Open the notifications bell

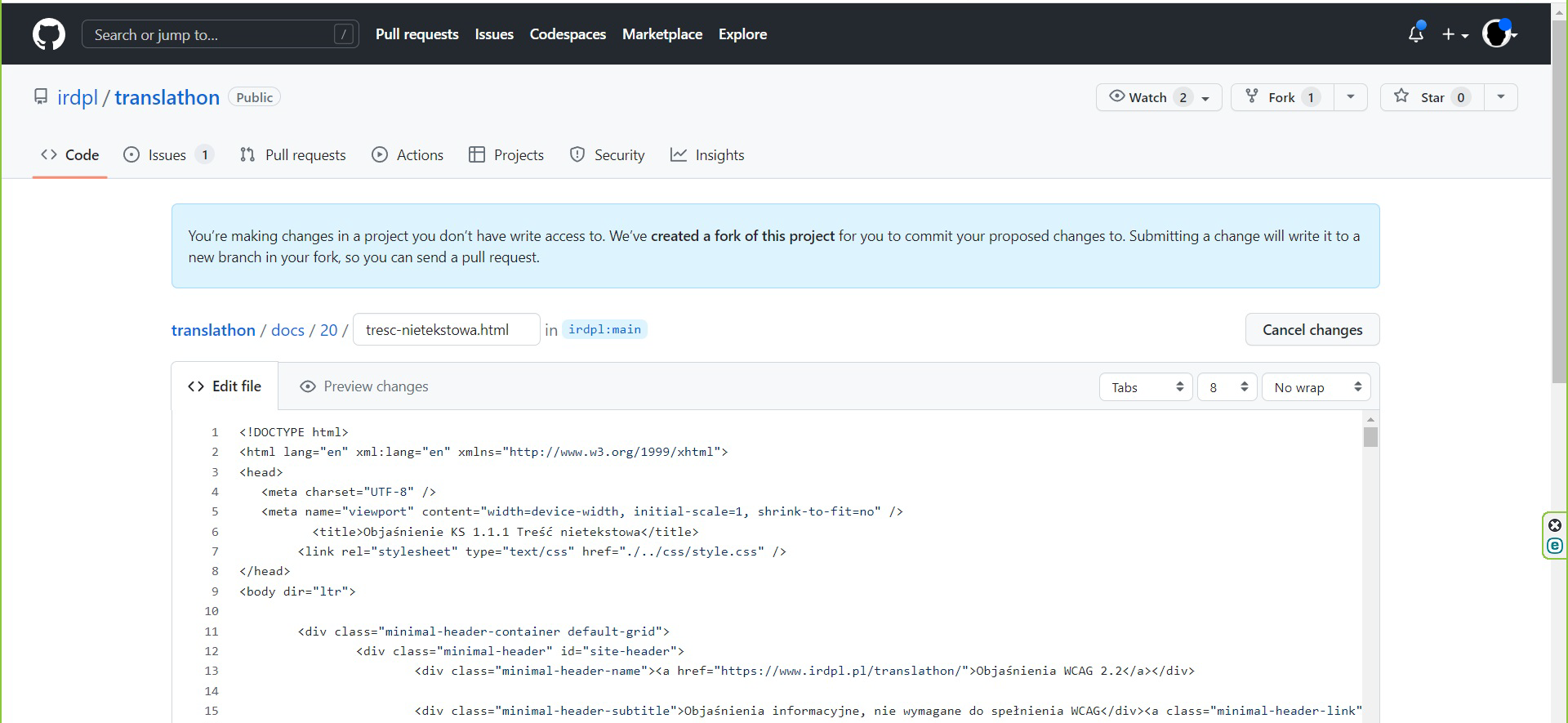[x=1416, y=33]
